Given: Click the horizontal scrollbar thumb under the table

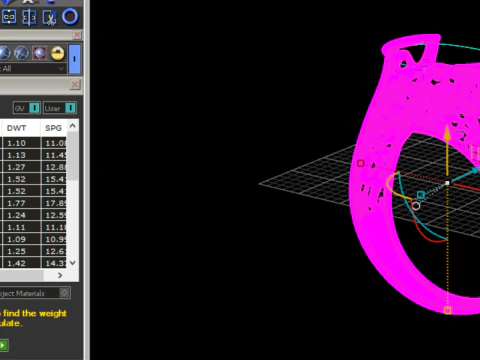Looking at the screenshot, I should [x=22, y=275].
